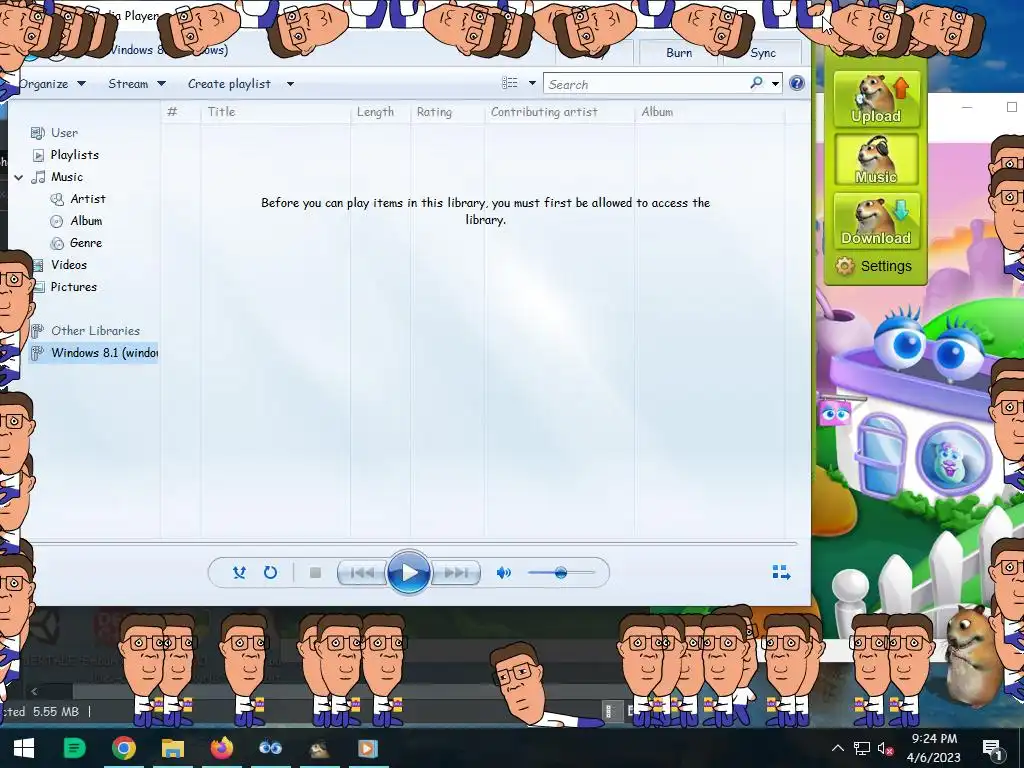
Task: Click the search magnifier icon
Action: tap(756, 83)
